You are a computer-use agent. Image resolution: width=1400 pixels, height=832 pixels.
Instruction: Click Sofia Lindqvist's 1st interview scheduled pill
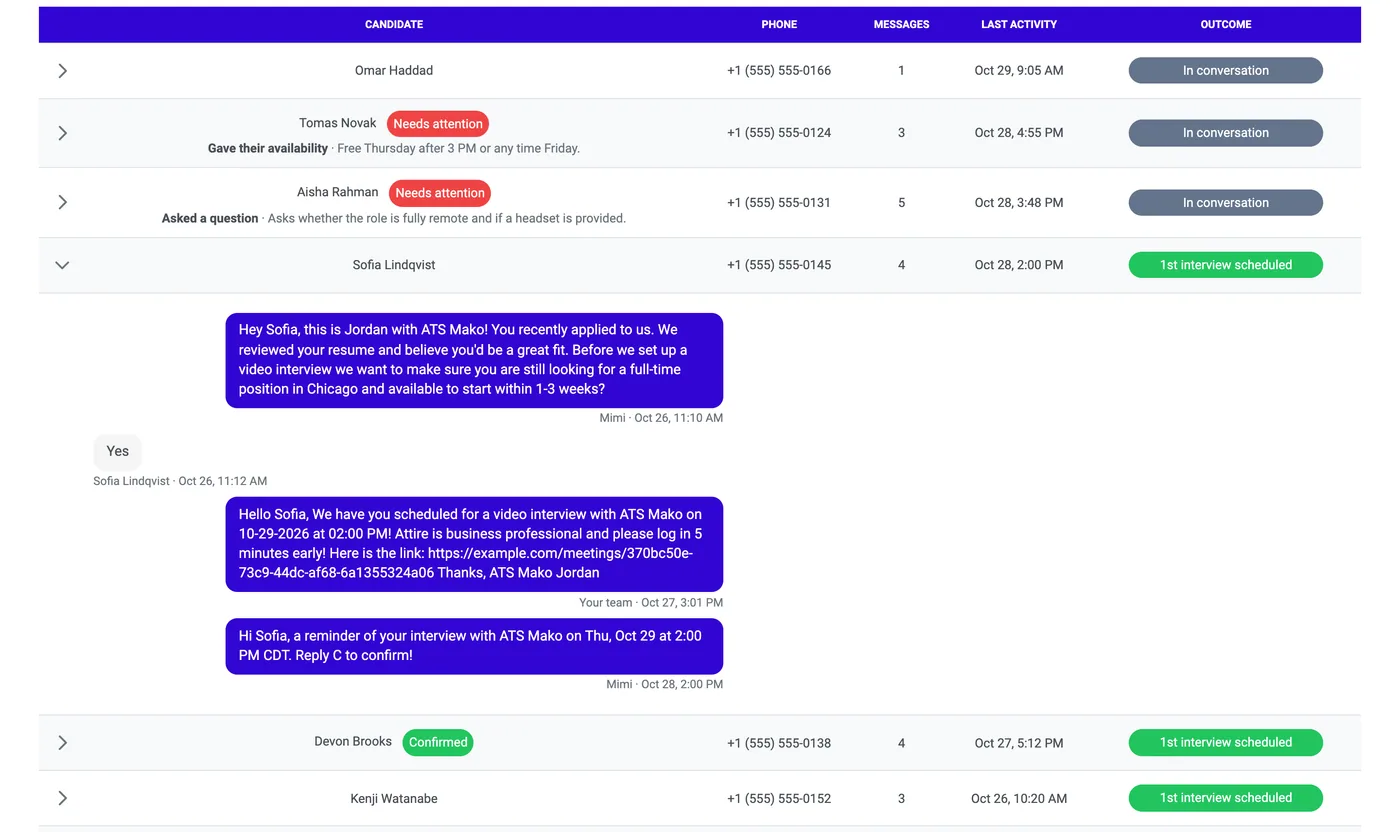coord(1226,265)
